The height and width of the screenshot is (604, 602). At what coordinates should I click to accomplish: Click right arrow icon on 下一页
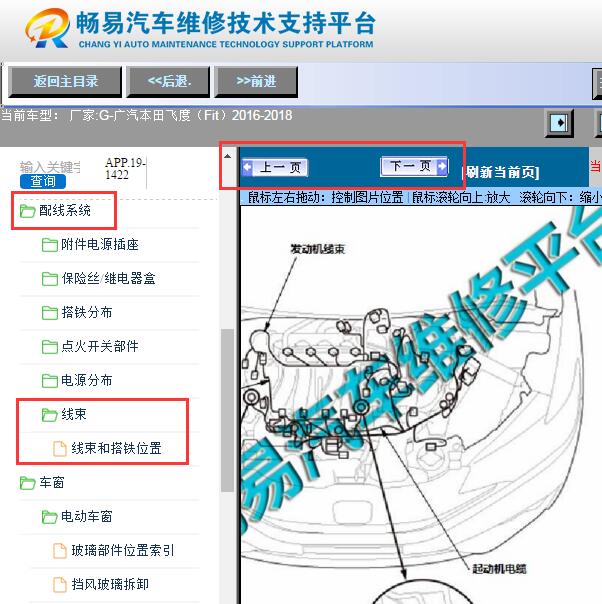[x=442, y=166]
